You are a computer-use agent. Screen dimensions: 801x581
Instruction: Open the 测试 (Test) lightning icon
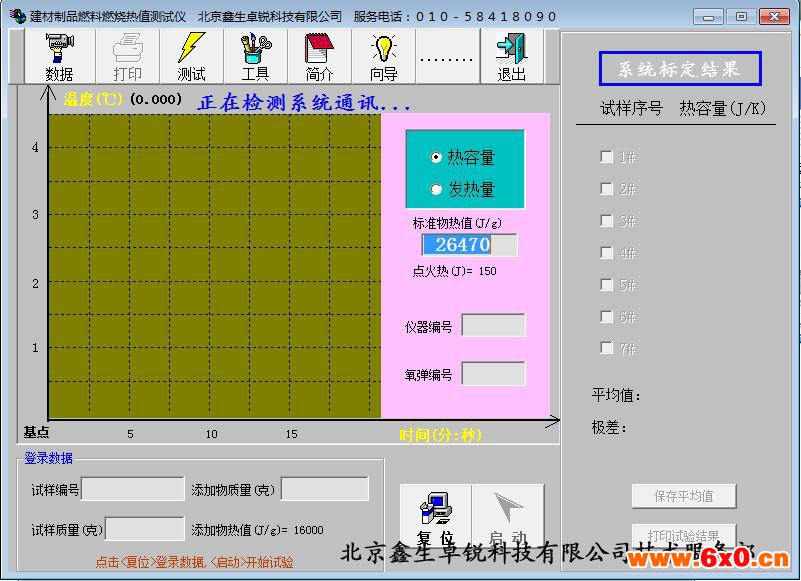191,56
